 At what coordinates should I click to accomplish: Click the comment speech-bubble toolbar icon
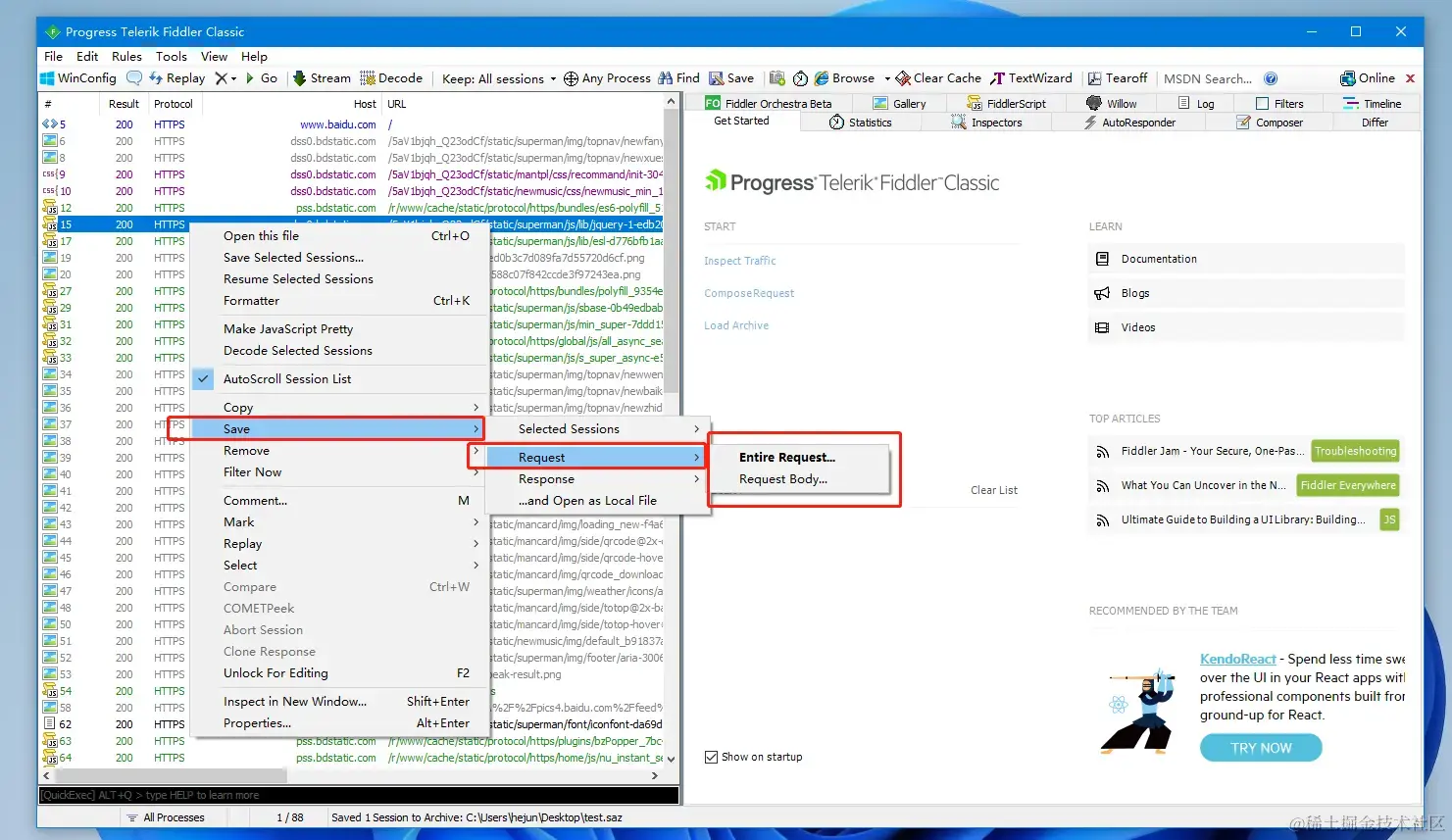pos(134,78)
